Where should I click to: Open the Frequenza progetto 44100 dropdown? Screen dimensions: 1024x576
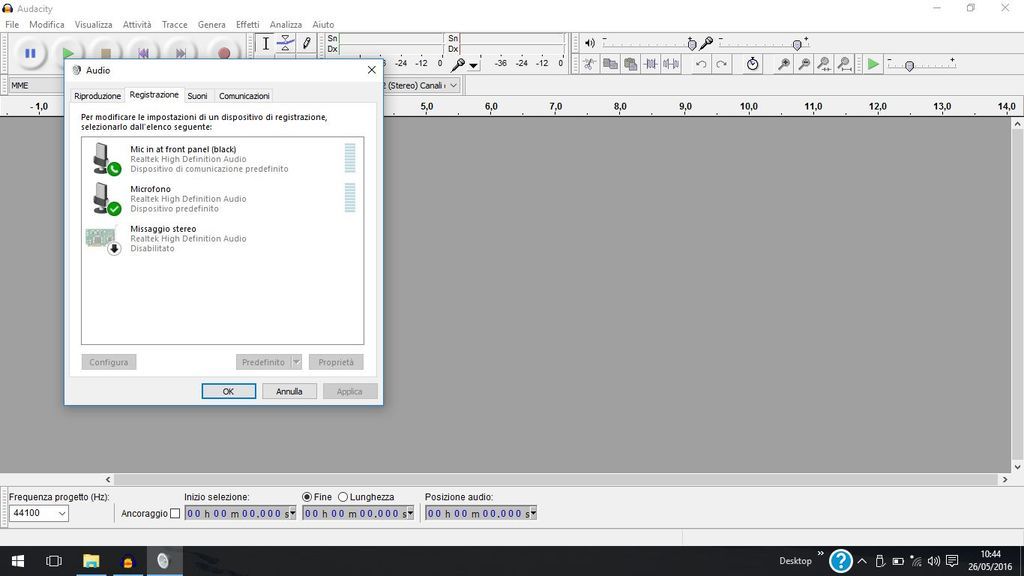pos(61,514)
